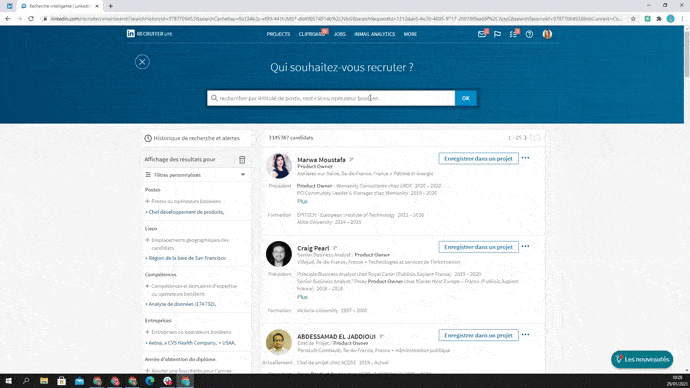Screen dimensions: 690x388
Task: Open more actions for ABDESSAMAD EL JADDIOUI
Action: coord(525,335)
